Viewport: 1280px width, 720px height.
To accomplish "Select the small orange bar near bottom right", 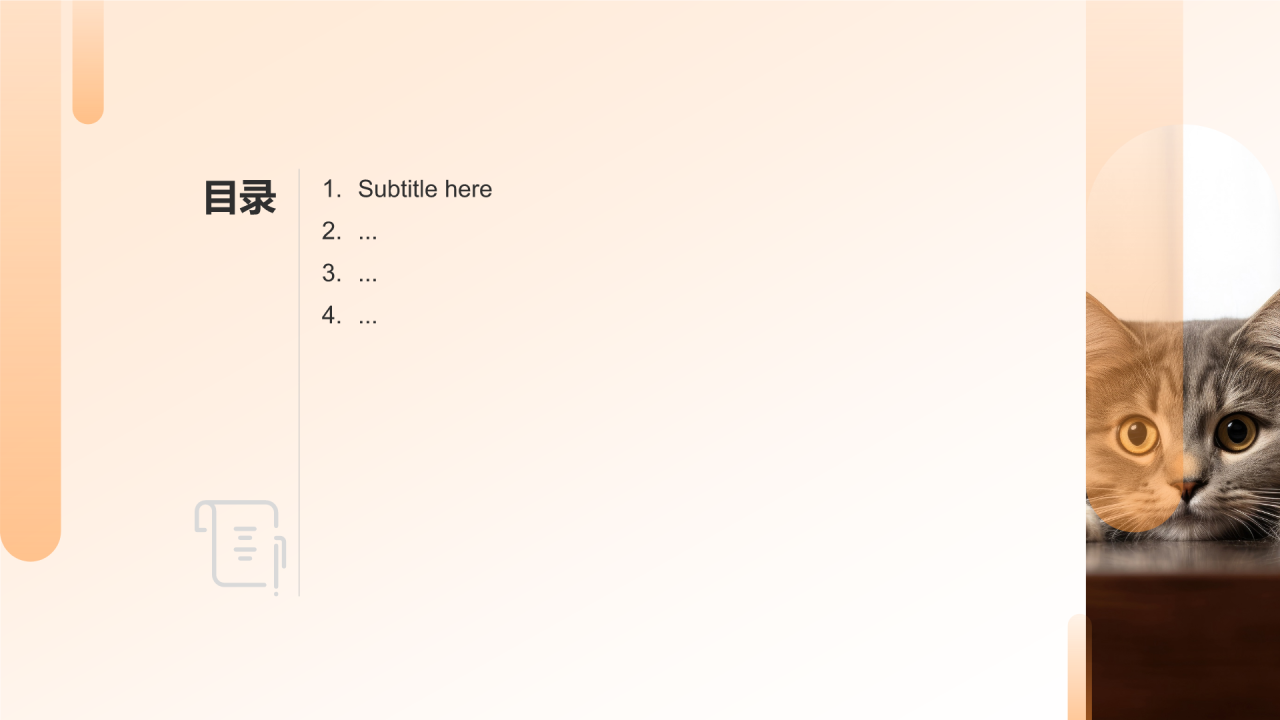I will coord(1079,667).
